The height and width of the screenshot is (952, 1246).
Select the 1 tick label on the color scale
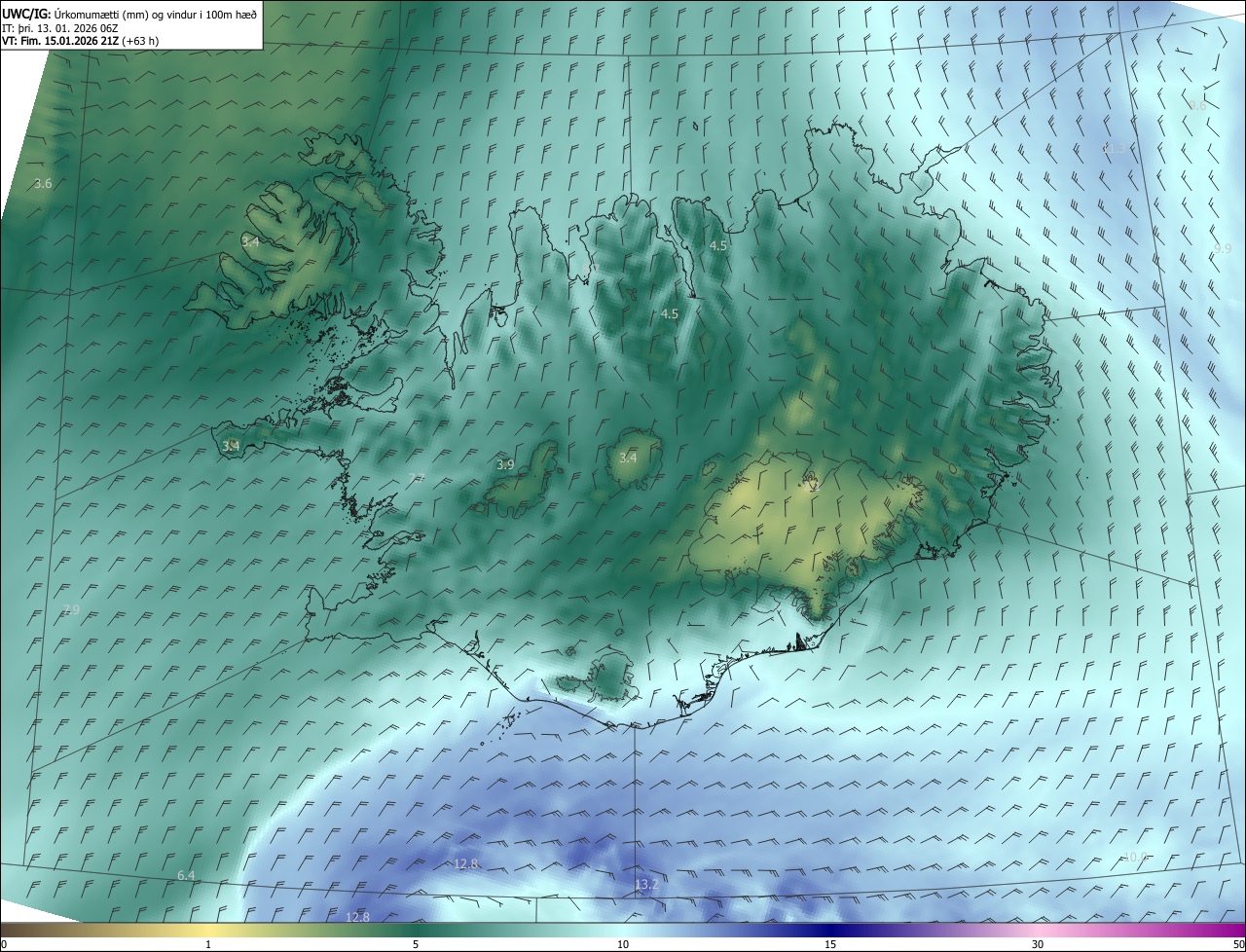(x=208, y=945)
